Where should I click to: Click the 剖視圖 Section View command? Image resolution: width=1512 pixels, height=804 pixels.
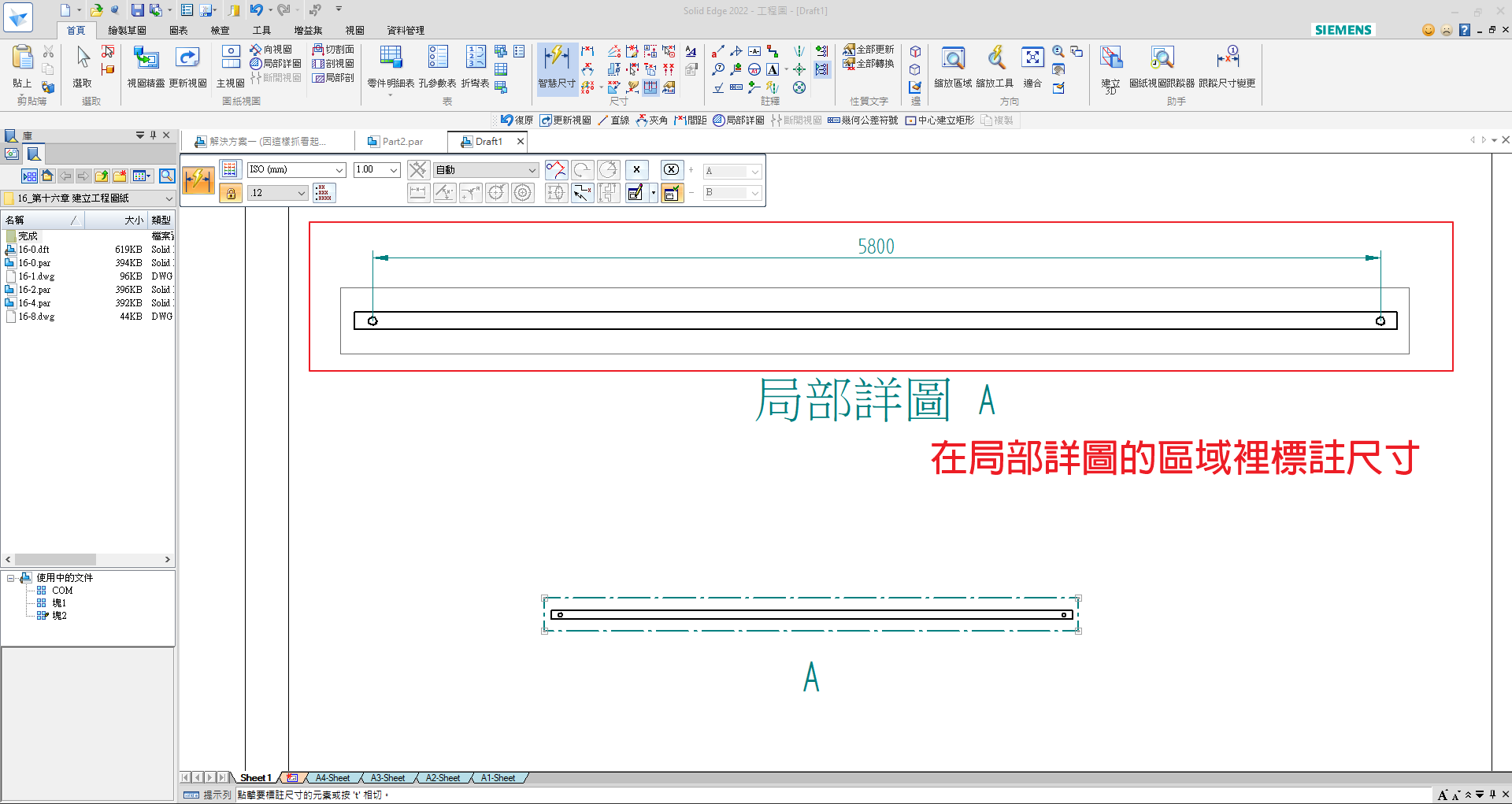click(332, 63)
